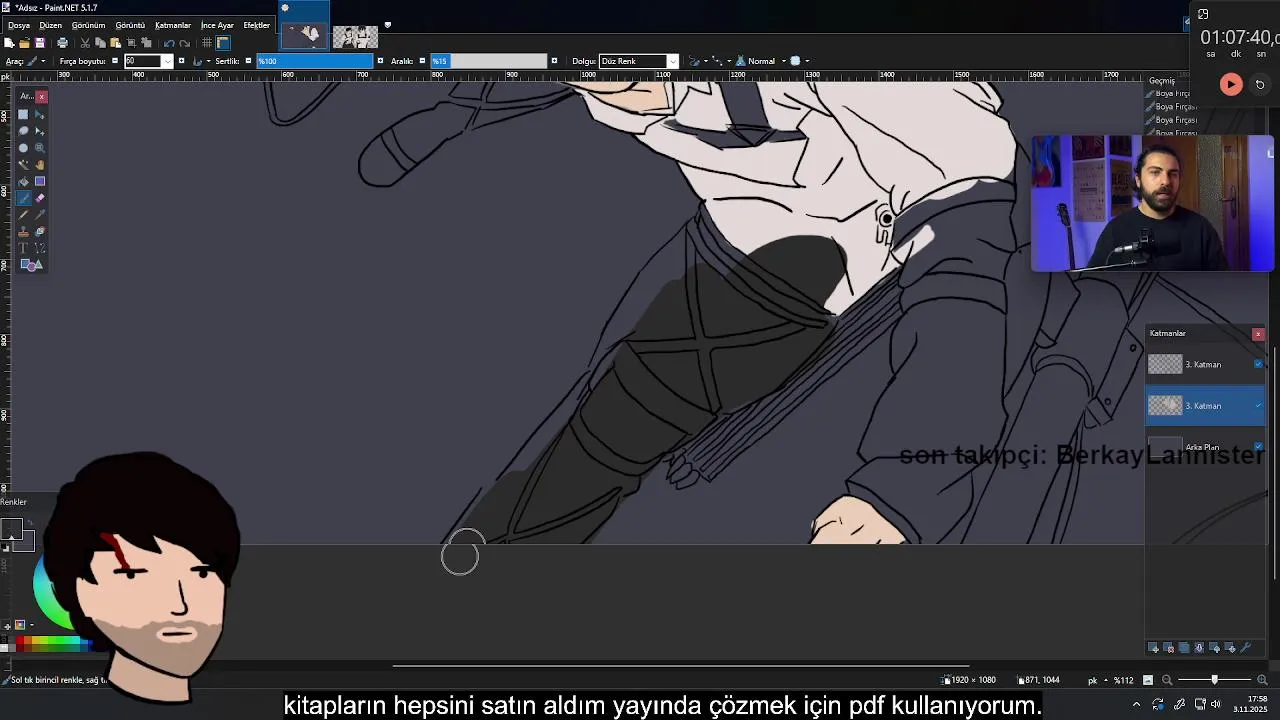Expand the open images list arrow
The height and width of the screenshot is (720, 1280).
pyautogui.click(x=388, y=25)
